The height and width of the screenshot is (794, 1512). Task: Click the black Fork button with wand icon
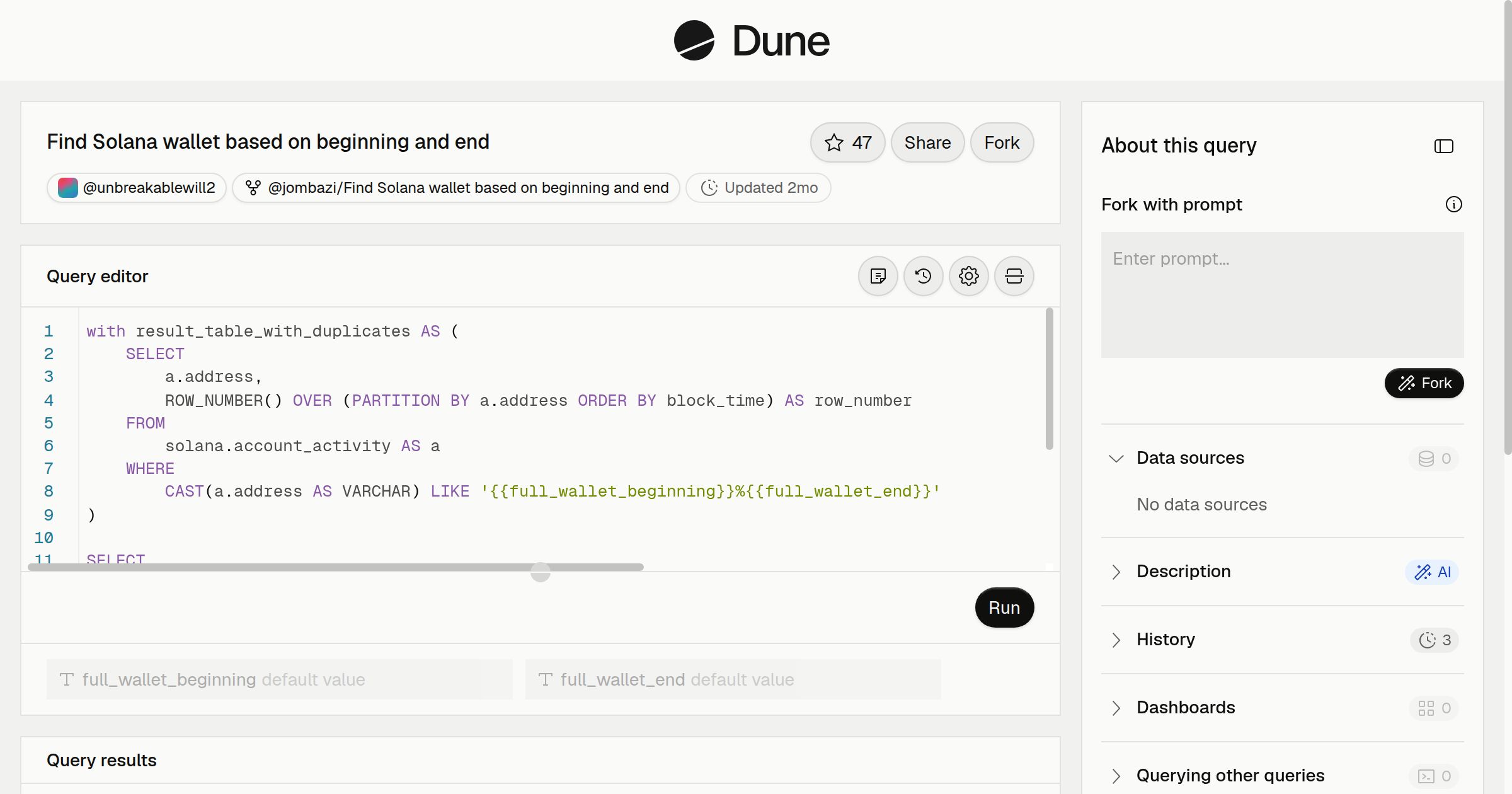(x=1424, y=383)
